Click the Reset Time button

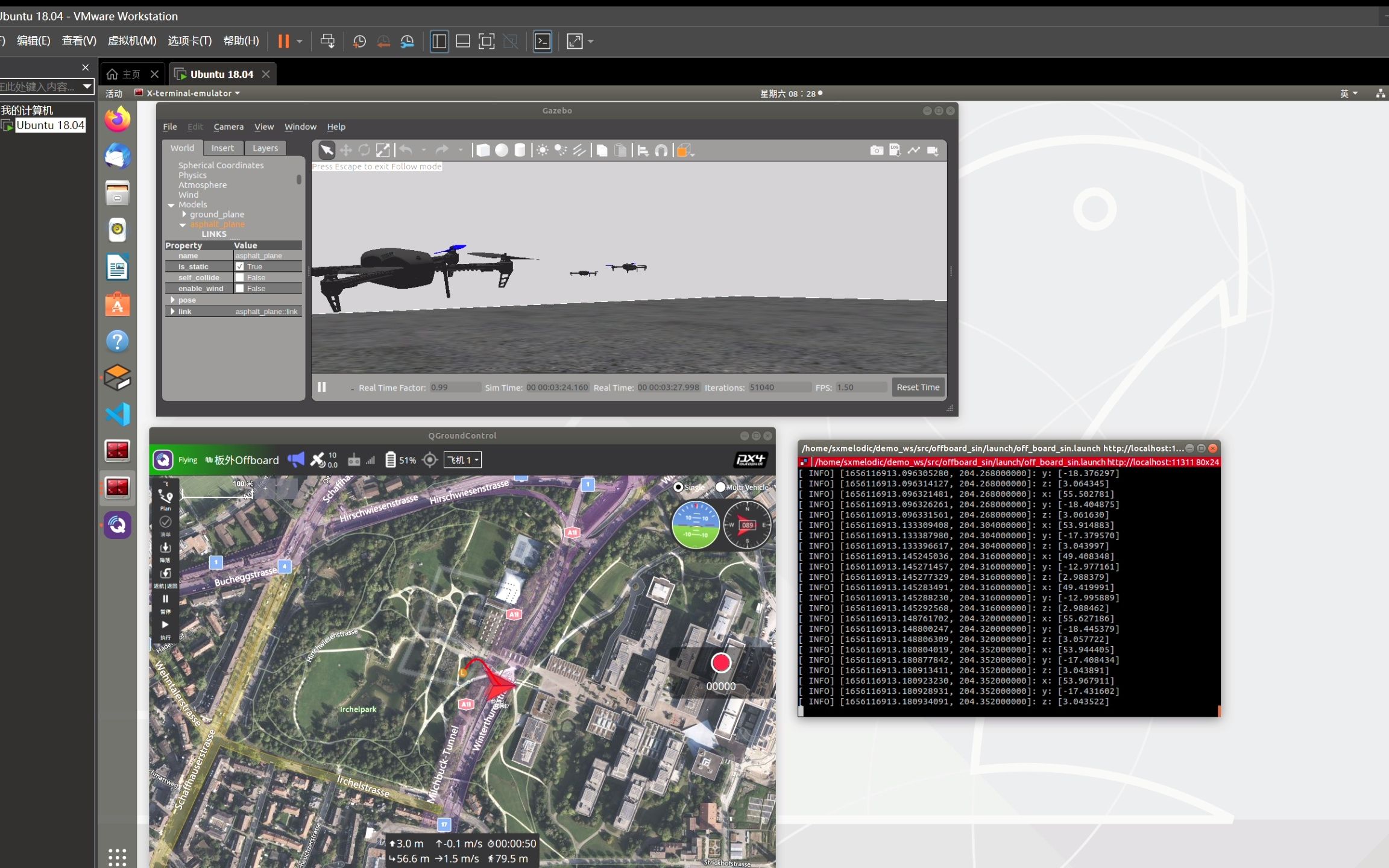pyautogui.click(x=918, y=387)
